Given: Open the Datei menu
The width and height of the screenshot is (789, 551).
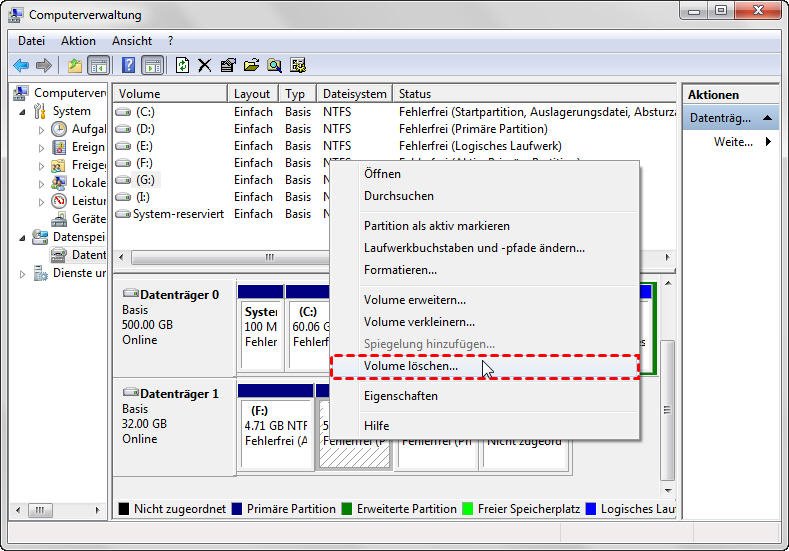Looking at the screenshot, I should coord(31,41).
